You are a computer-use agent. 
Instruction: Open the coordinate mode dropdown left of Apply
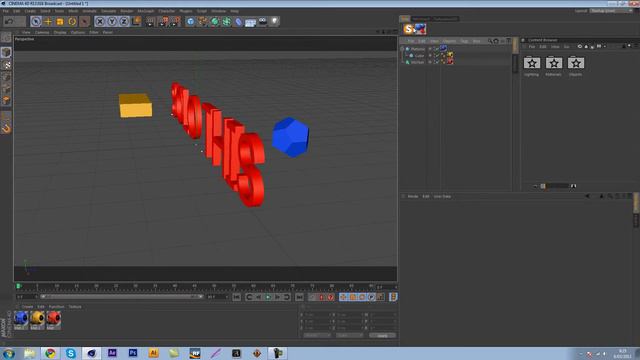[x=317, y=336]
